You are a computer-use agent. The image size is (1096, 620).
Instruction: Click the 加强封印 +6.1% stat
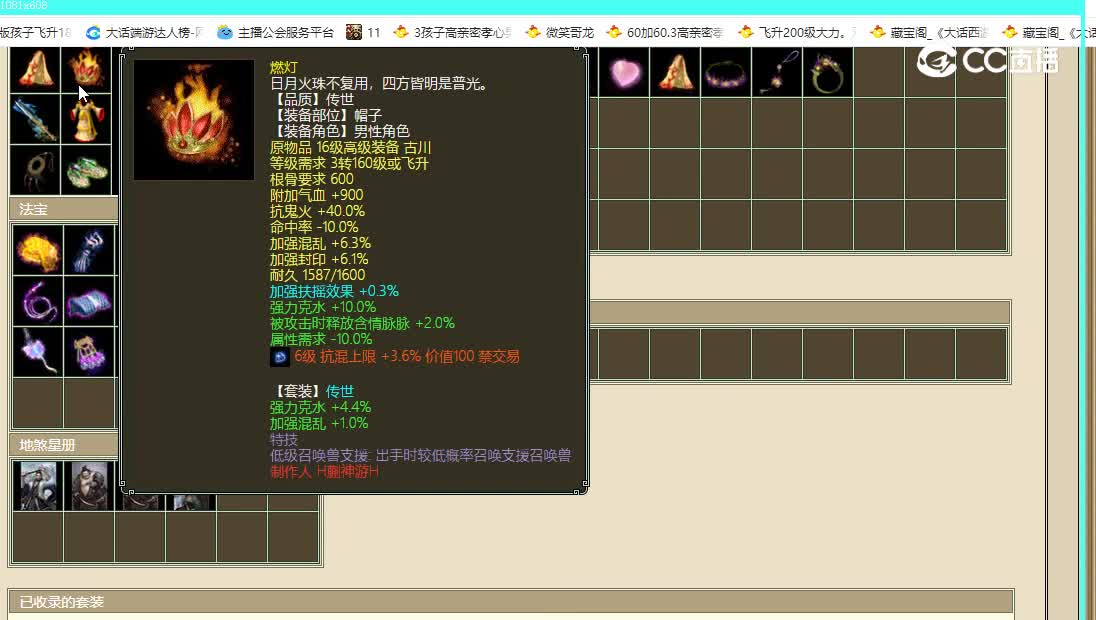[319, 259]
